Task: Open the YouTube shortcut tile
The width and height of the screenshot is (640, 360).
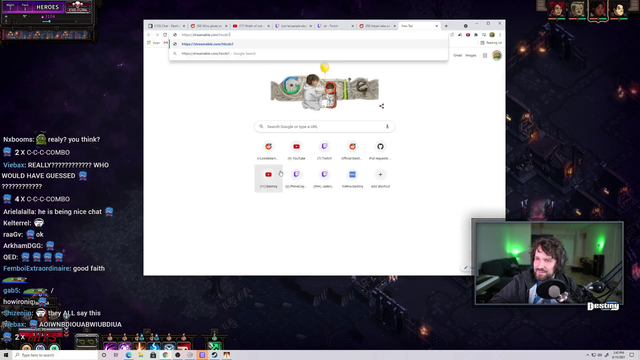Action: tap(296, 151)
